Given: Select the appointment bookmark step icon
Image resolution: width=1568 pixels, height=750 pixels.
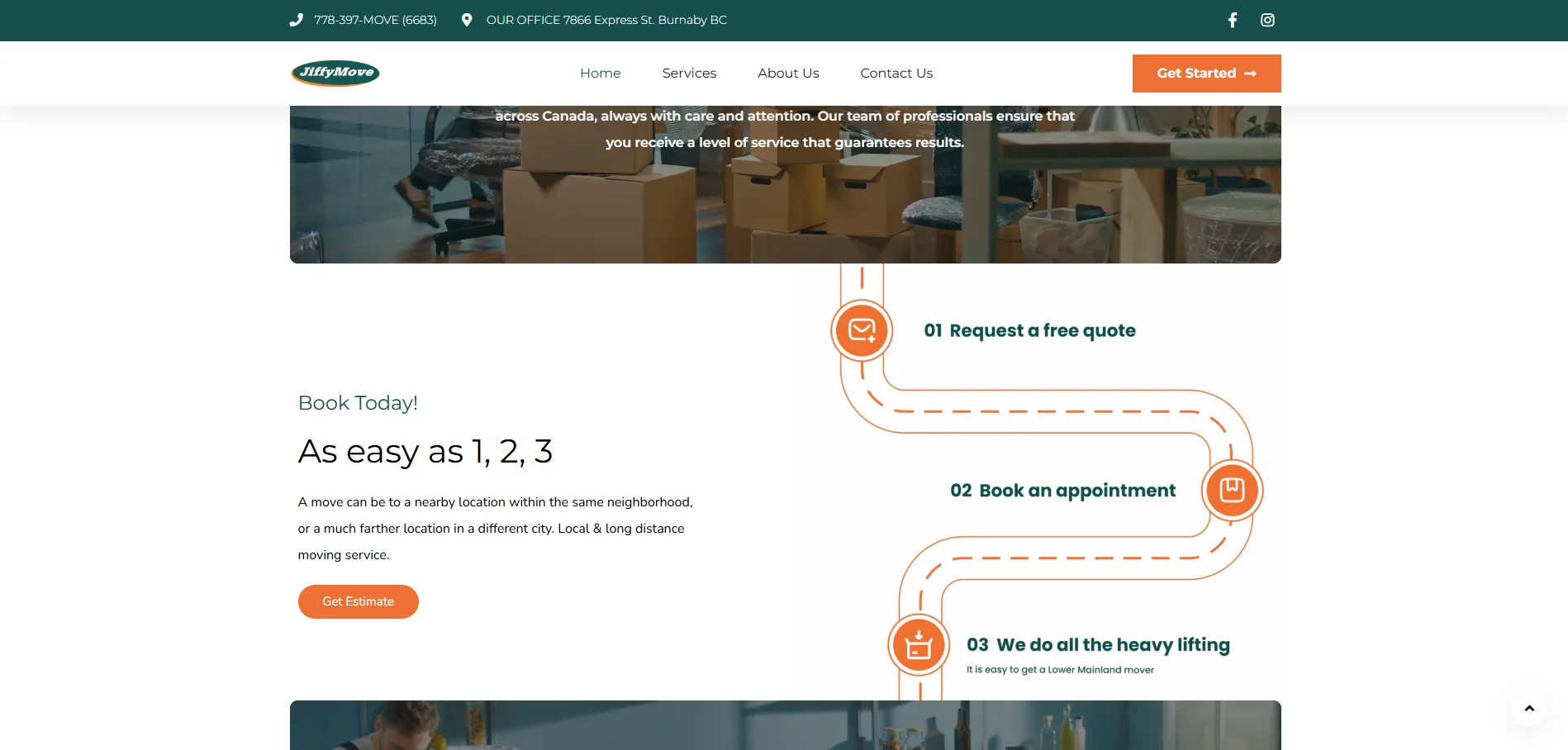Looking at the screenshot, I should tap(1232, 490).
